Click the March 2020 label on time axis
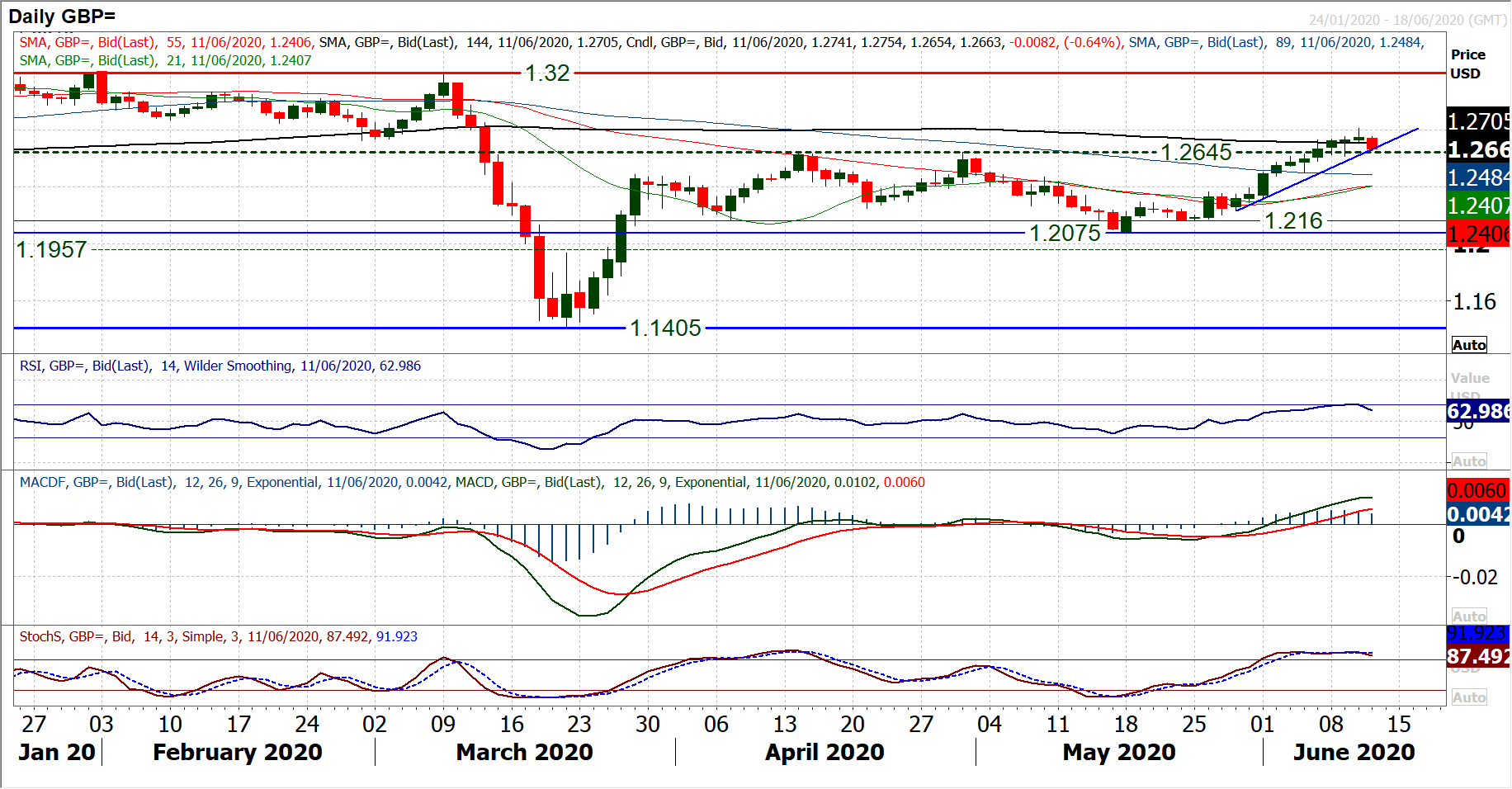Viewport: 1512px width, 789px height. (524, 752)
